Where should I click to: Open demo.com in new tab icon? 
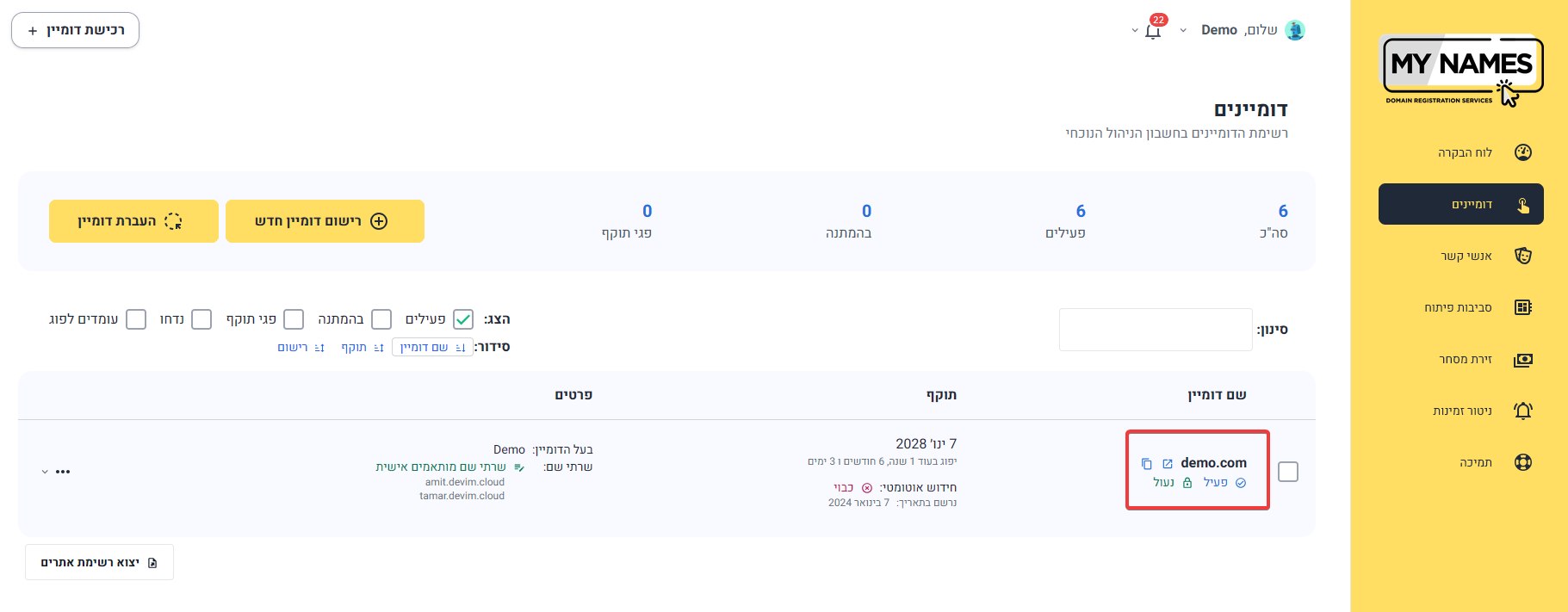point(1168,464)
